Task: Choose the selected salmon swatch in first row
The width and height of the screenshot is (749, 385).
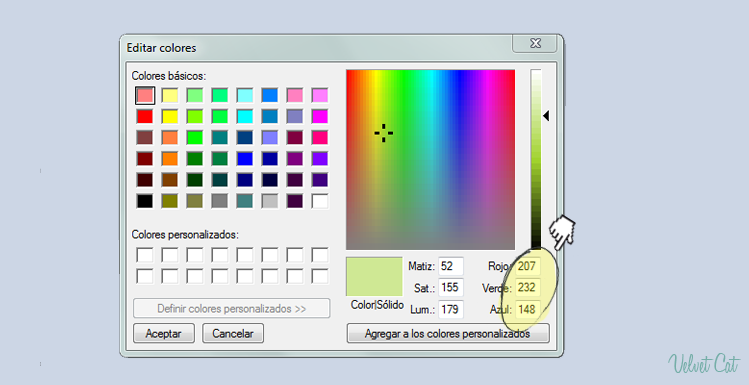Action: [145, 96]
